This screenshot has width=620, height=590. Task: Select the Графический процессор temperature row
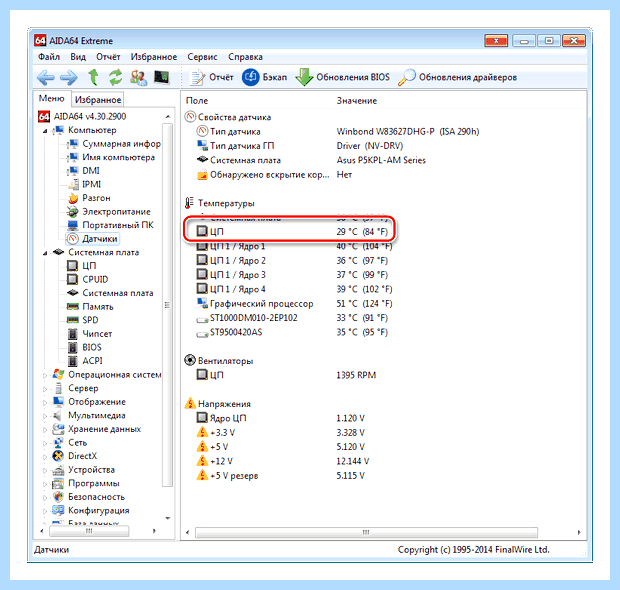click(x=295, y=304)
